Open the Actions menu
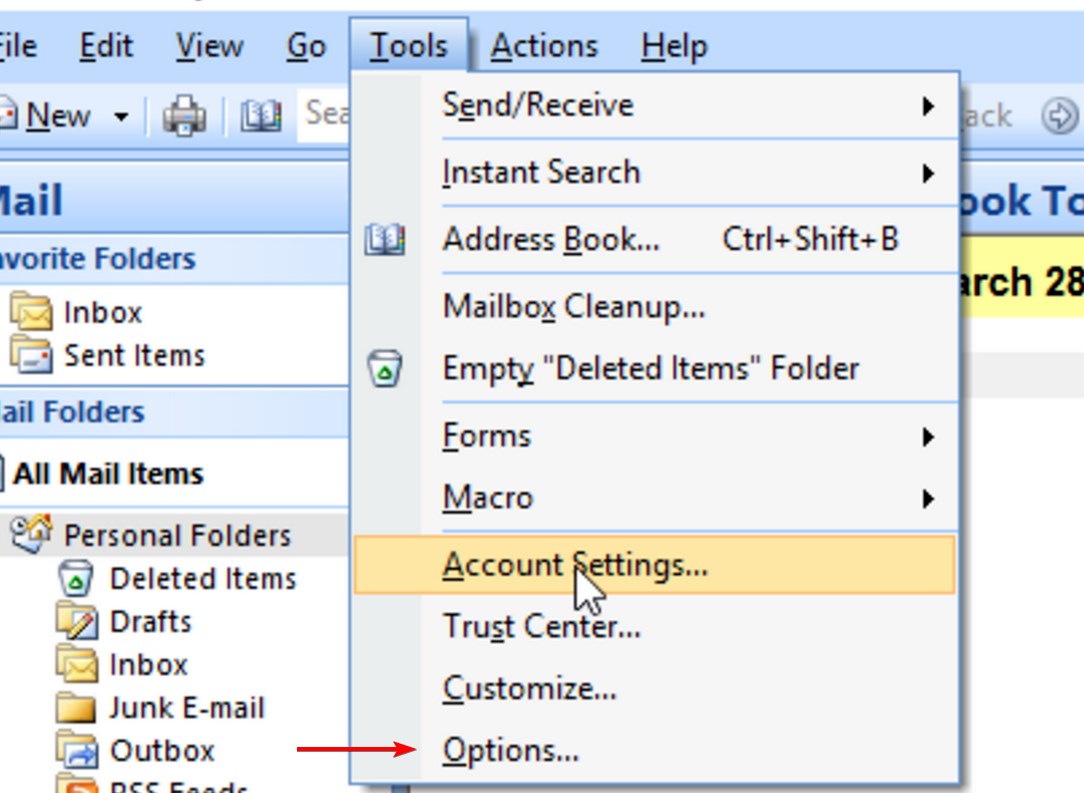 click(544, 46)
